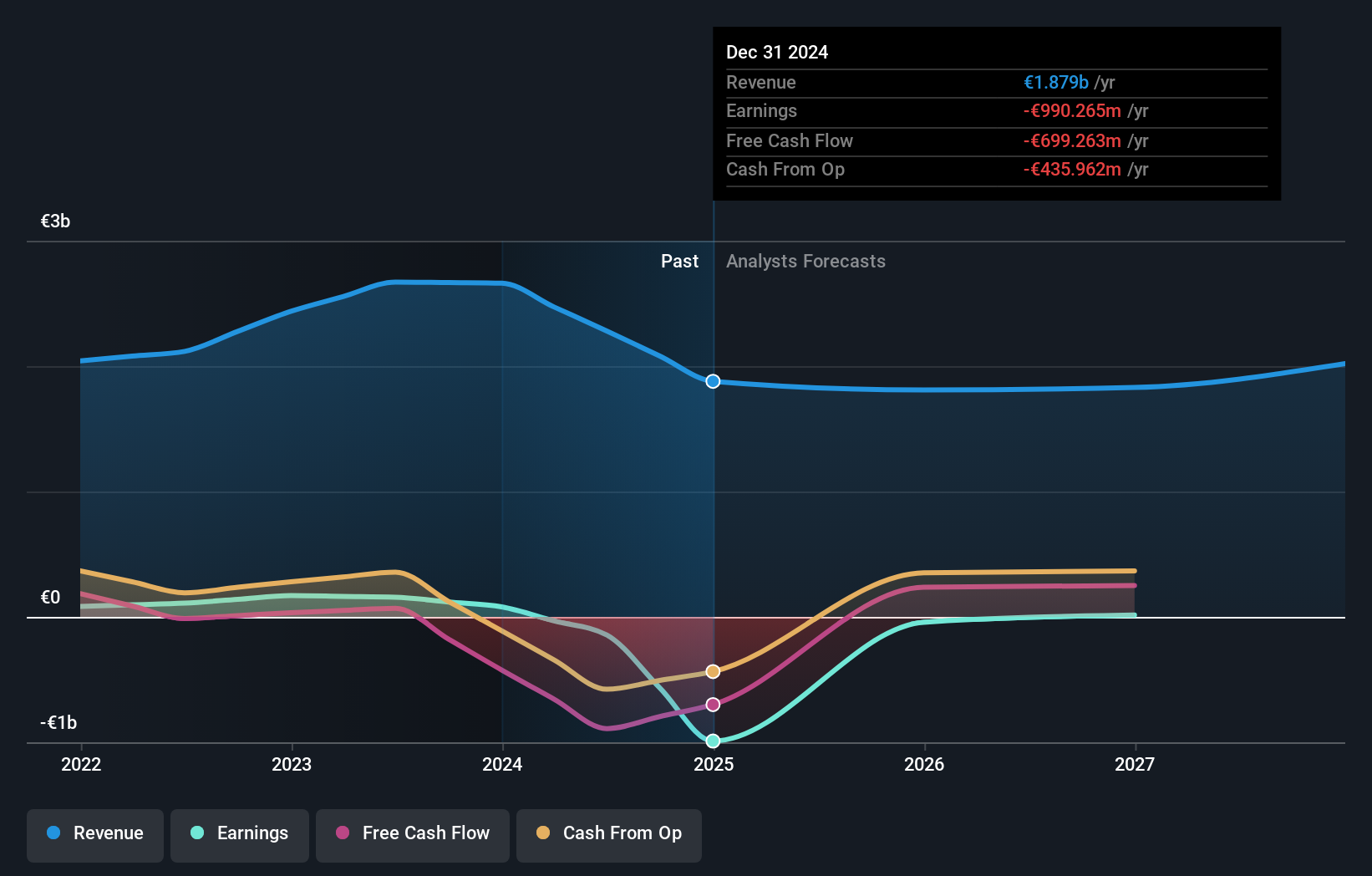Open the Revenue row in the Dec 31 2024 tooltip
Viewport: 1372px width, 876px height.
(761, 82)
